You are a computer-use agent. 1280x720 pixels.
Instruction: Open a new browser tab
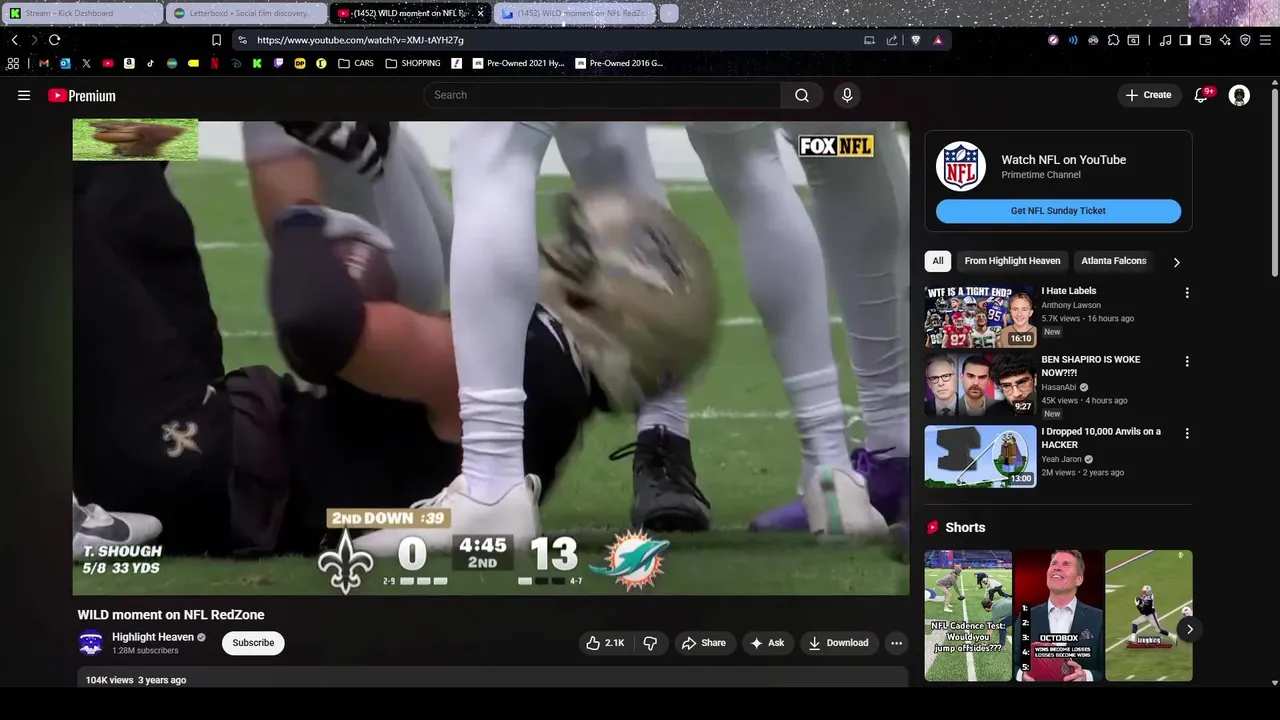pyautogui.click(x=669, y=13)
